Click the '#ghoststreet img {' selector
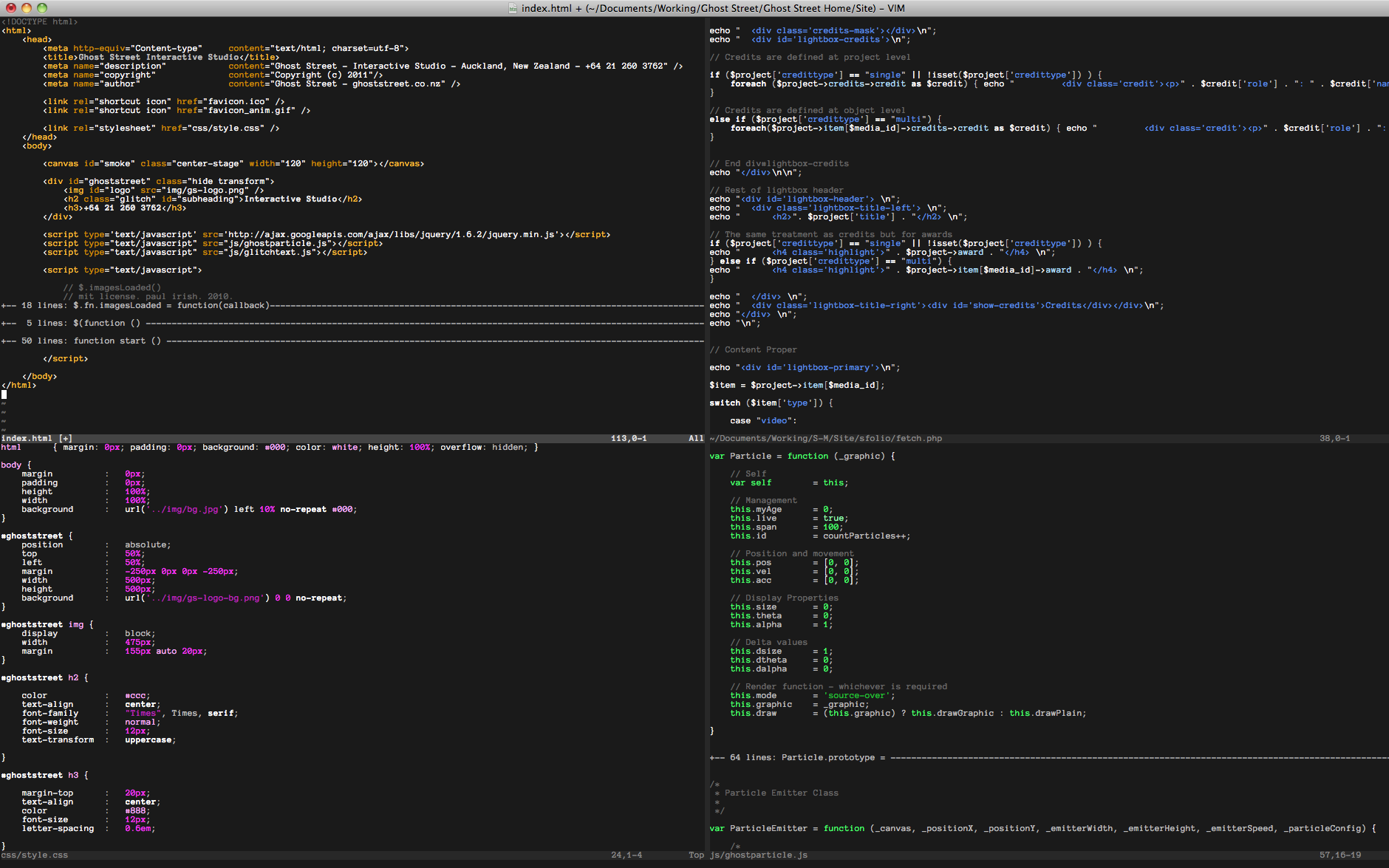 tap(48, 624)
